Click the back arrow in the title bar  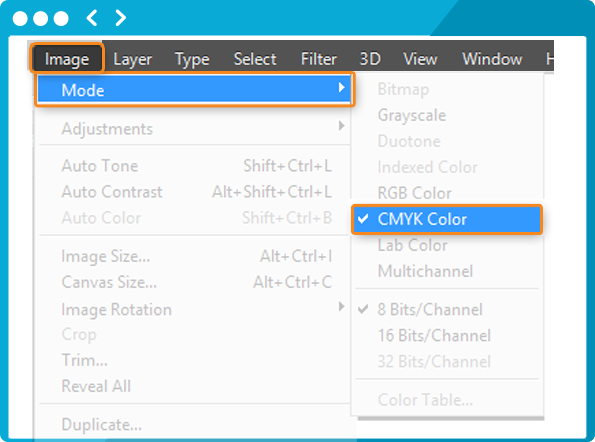click(91, 18)
